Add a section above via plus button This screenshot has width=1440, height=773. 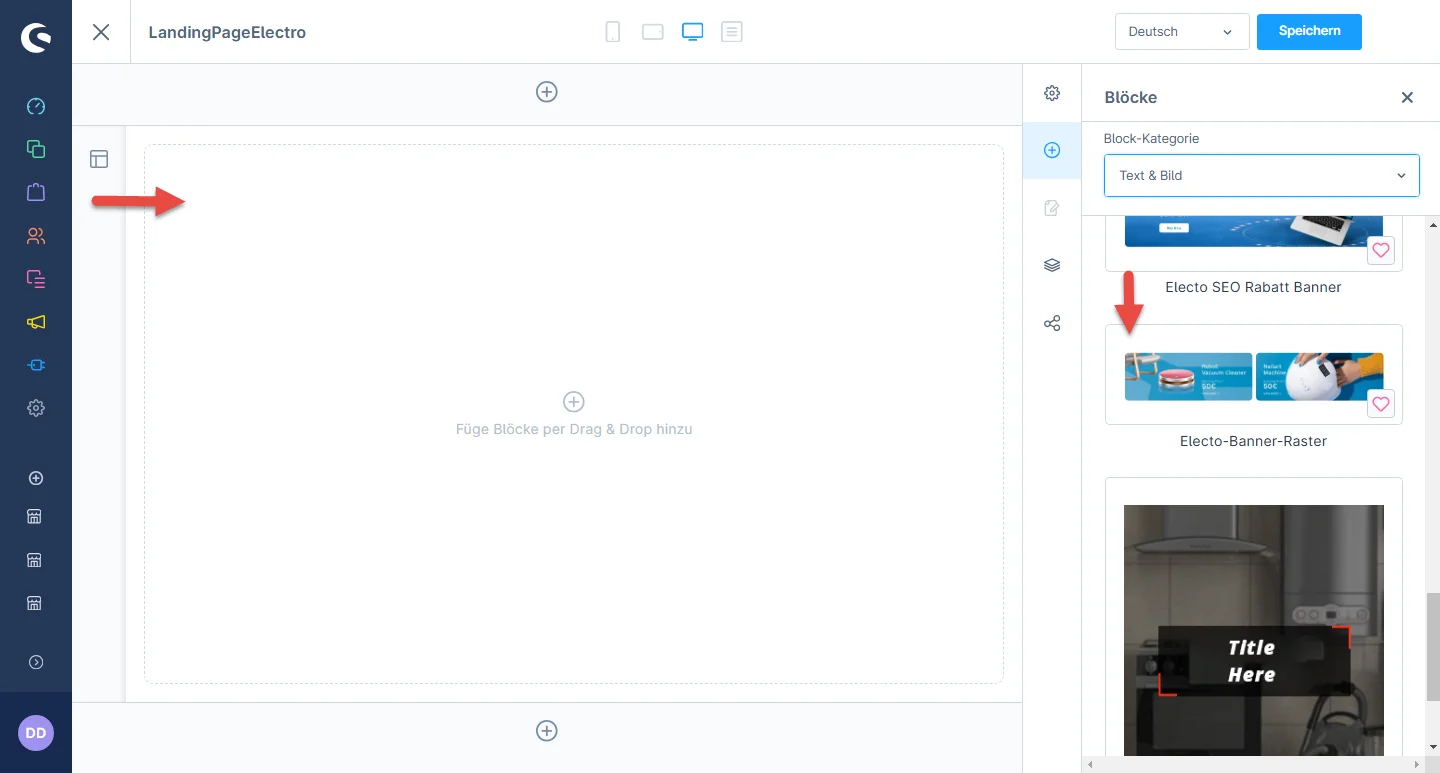click(547, 92)
